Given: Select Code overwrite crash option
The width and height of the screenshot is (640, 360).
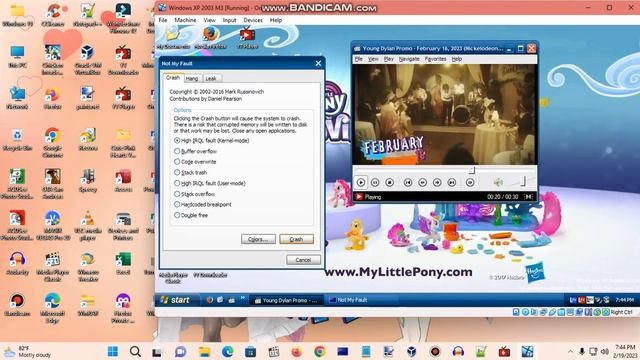Looking at the screenshot, I should point(195,162).
